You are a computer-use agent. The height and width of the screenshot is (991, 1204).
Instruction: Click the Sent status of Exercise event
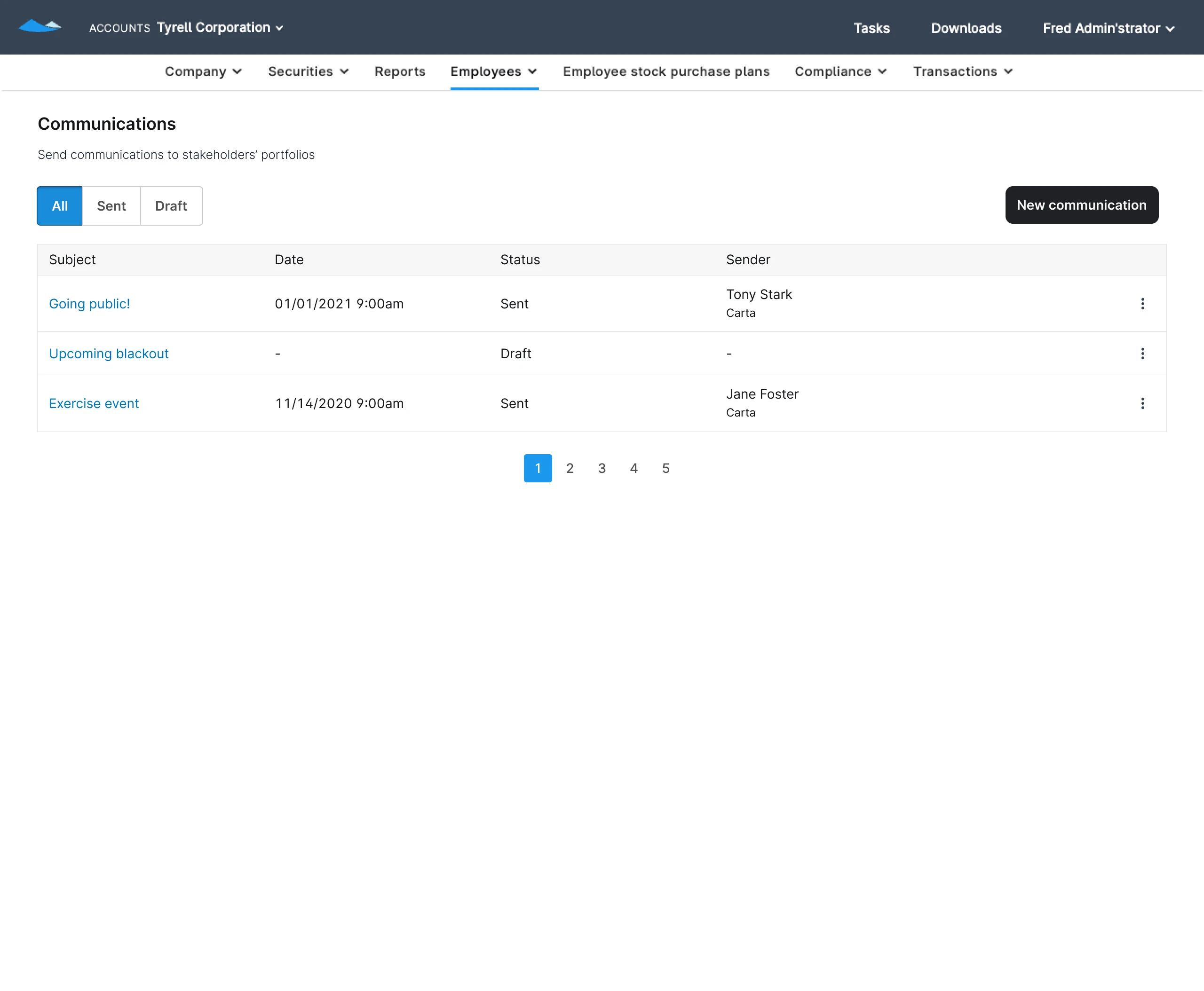tap(514, 403)
